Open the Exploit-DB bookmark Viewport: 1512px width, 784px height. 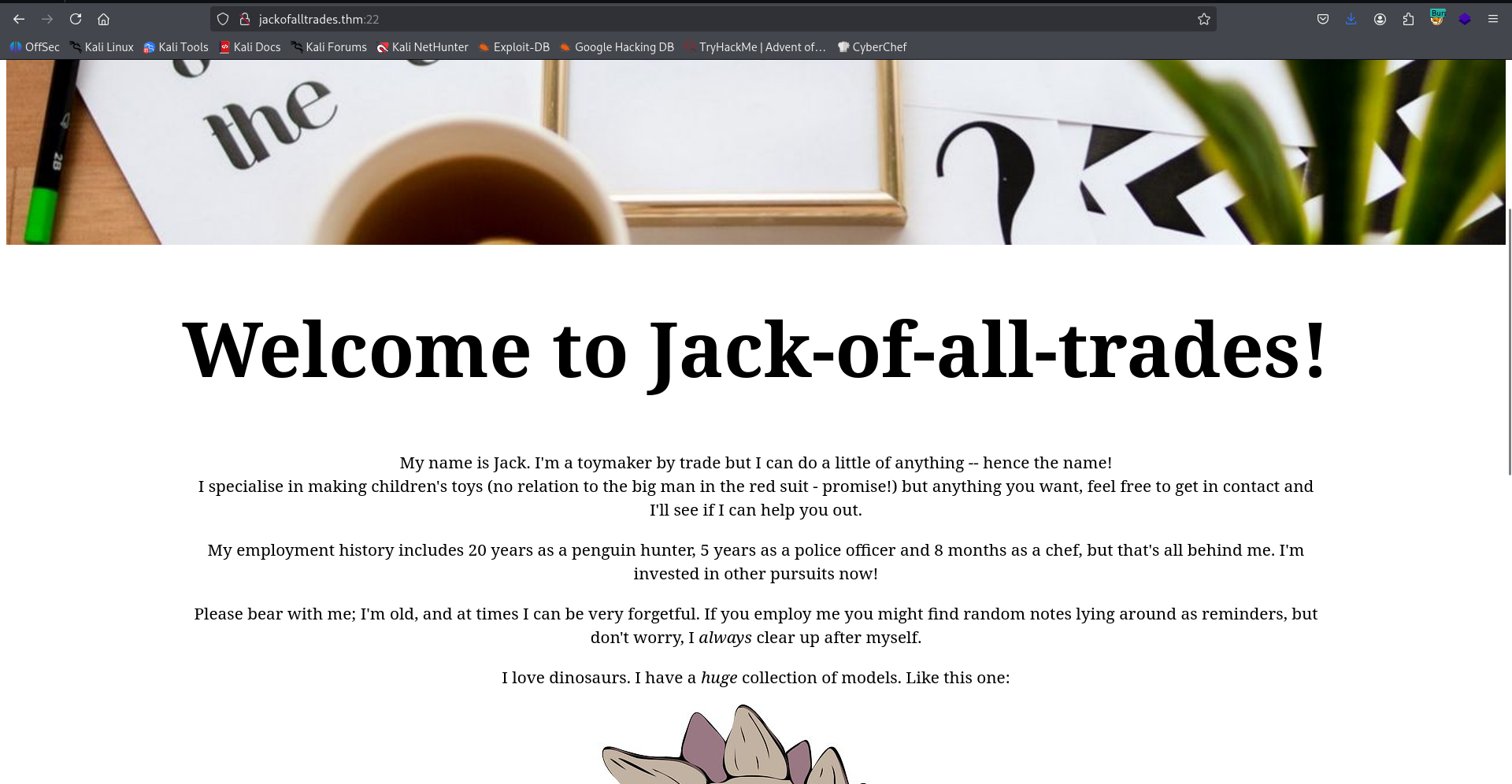[x=514, y=47]
